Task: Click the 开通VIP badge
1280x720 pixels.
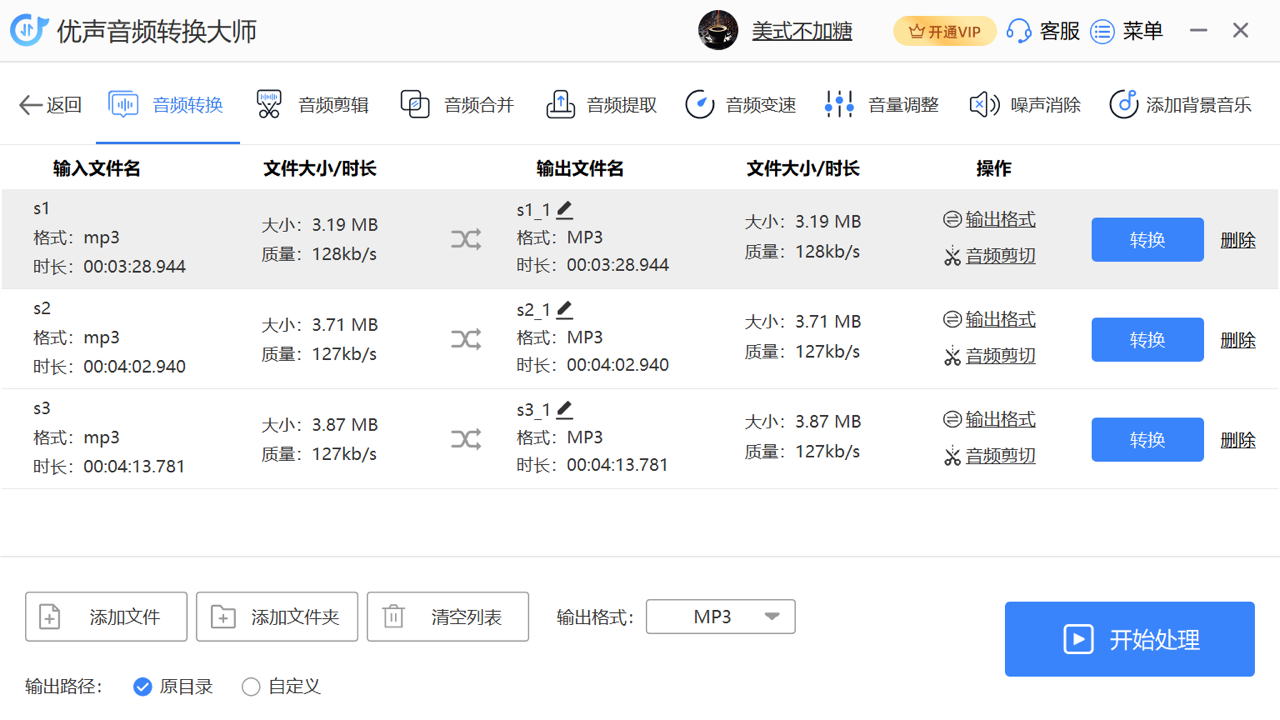Action: (x=944, y=31)
